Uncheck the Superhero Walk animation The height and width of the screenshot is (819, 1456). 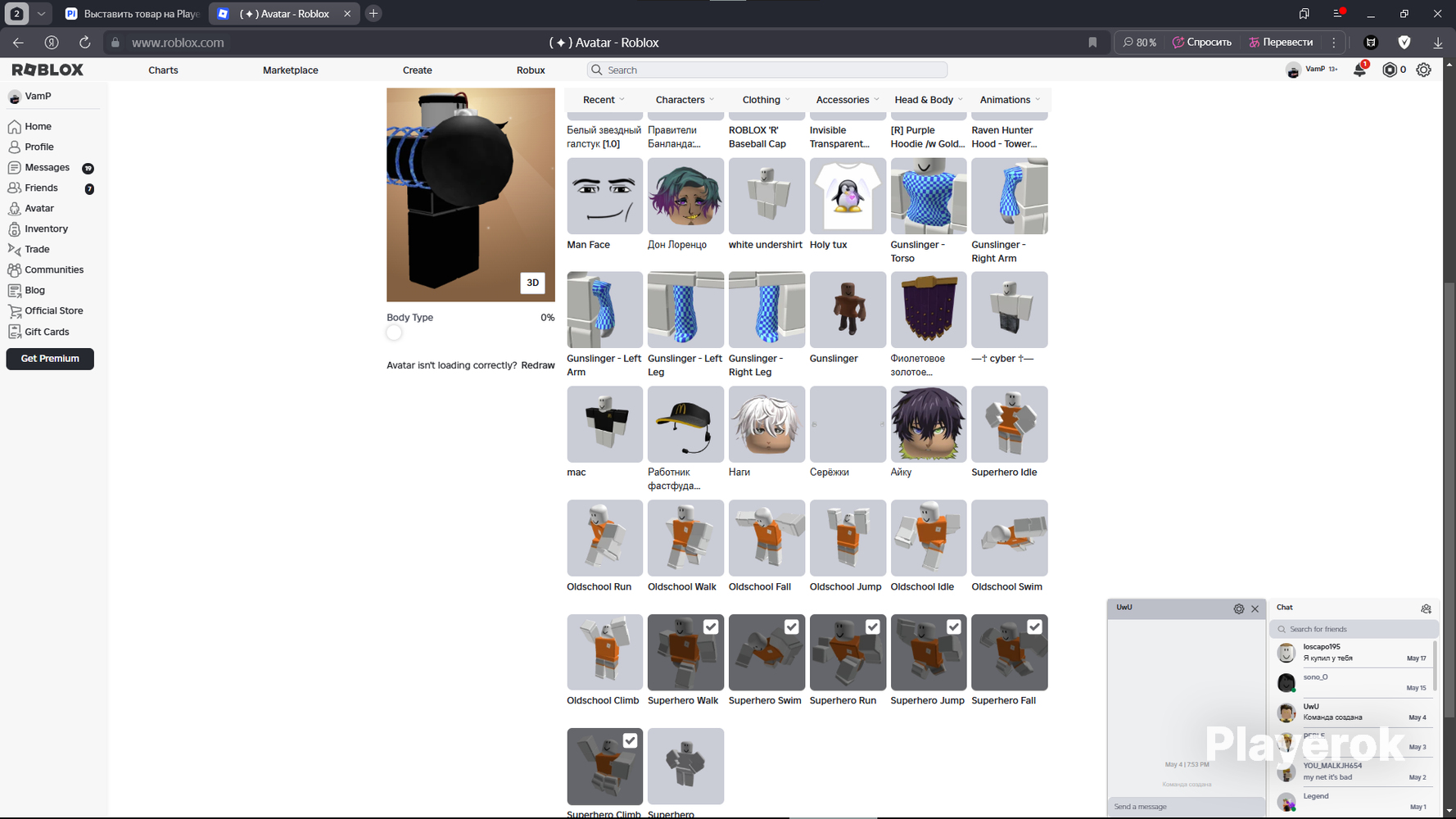click(x=711, y=627)
